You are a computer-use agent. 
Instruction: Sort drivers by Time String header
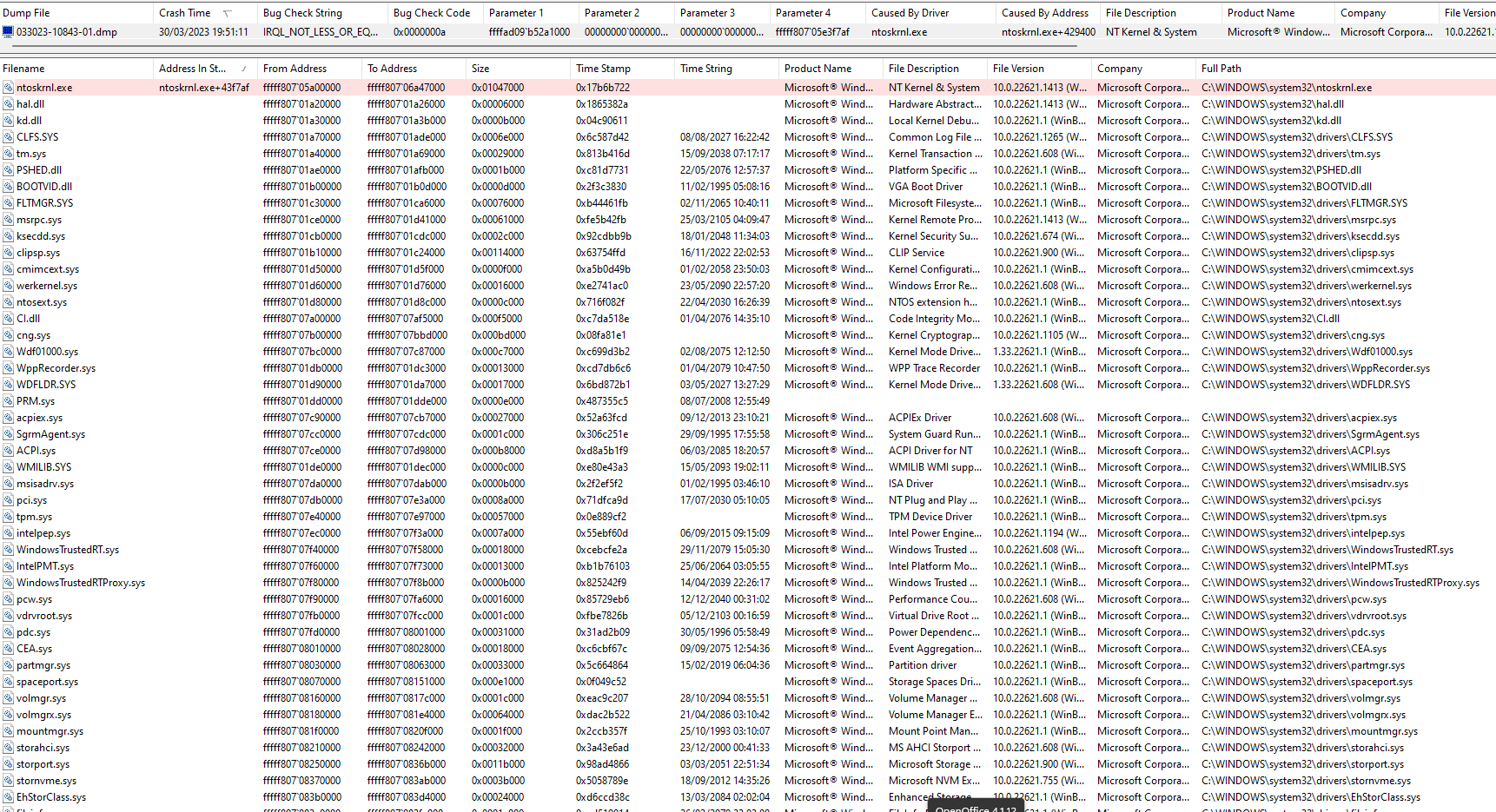(726, 69)
